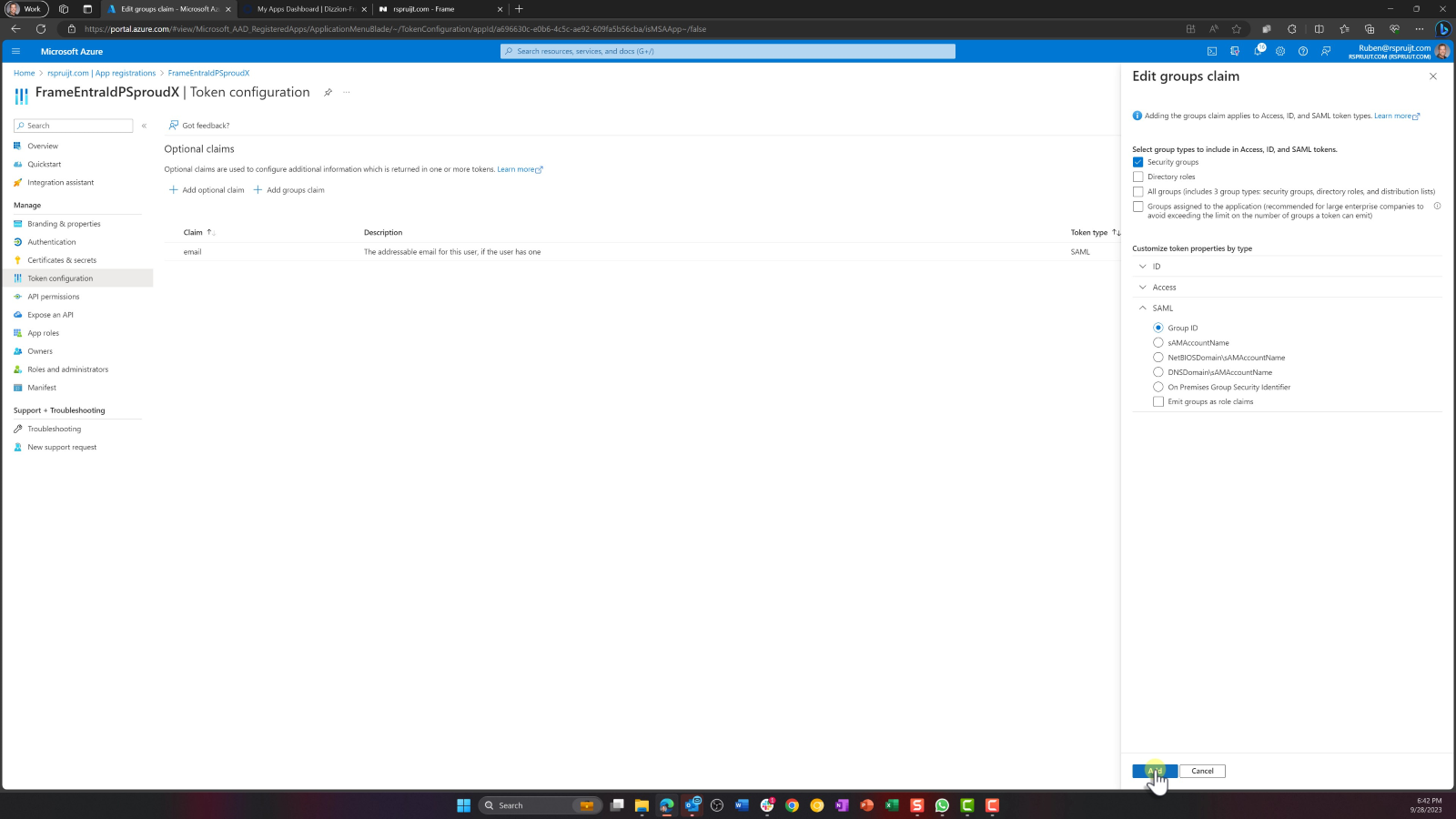1456x819 pixels.
Task: Open Azure Cloud Shell icon in header
Action: [x=1211, y=51]
